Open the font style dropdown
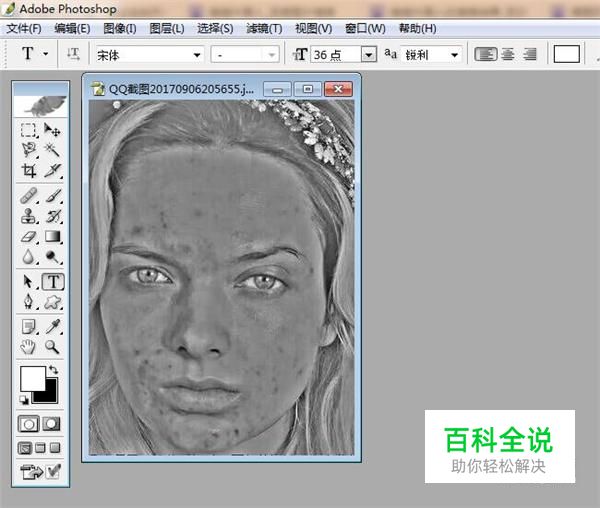Screen dimensions: 600x508 (272, 55)
